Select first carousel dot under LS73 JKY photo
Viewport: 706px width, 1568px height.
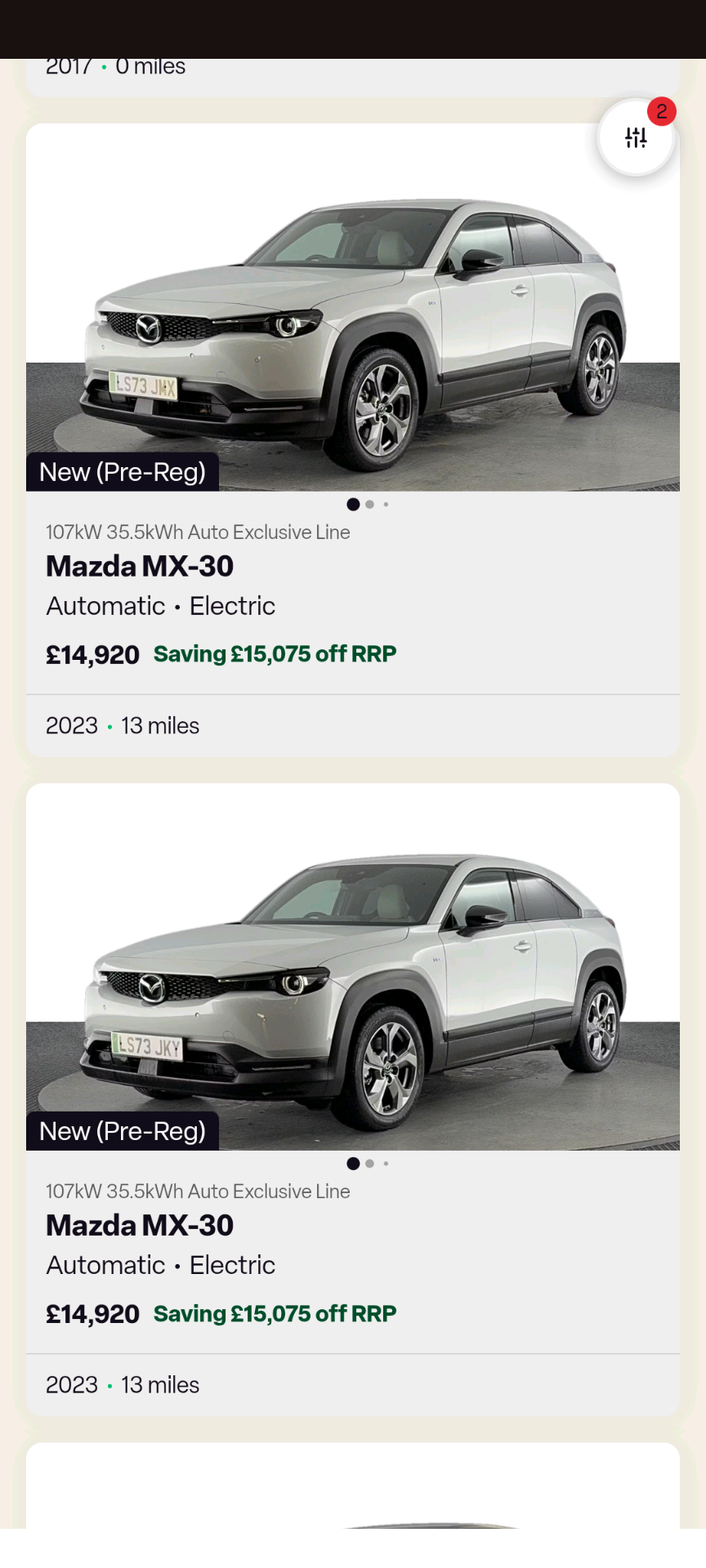(353, 1164)
